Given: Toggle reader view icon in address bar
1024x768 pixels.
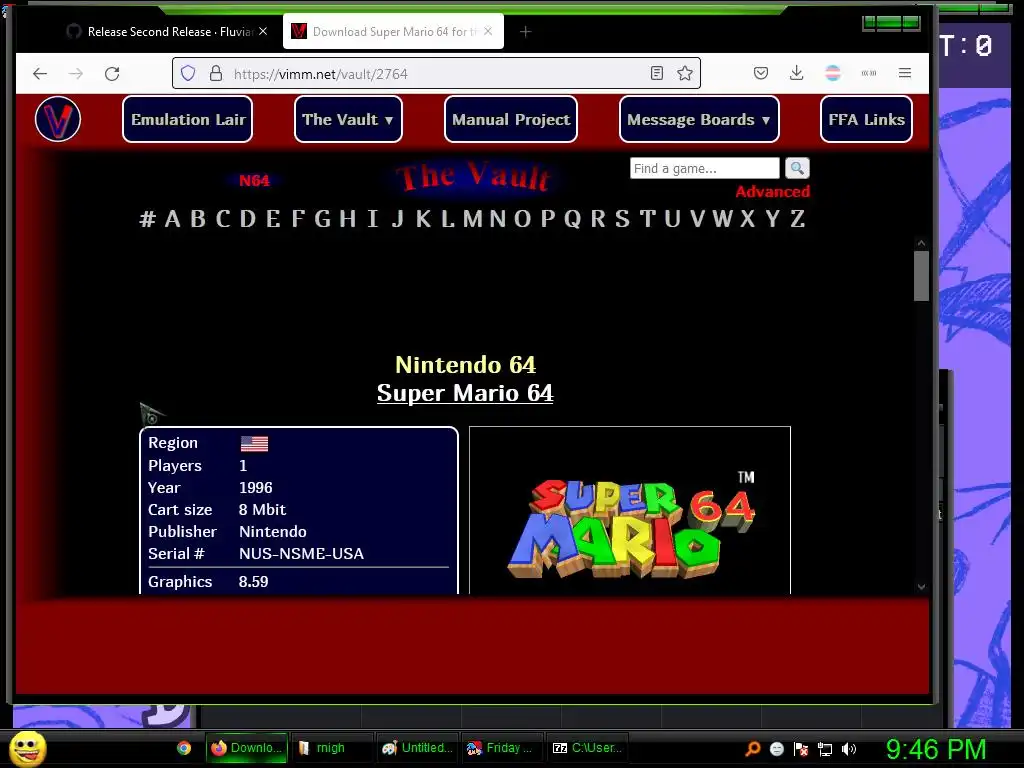Looking at the screenshot, I should pos(657,73).
